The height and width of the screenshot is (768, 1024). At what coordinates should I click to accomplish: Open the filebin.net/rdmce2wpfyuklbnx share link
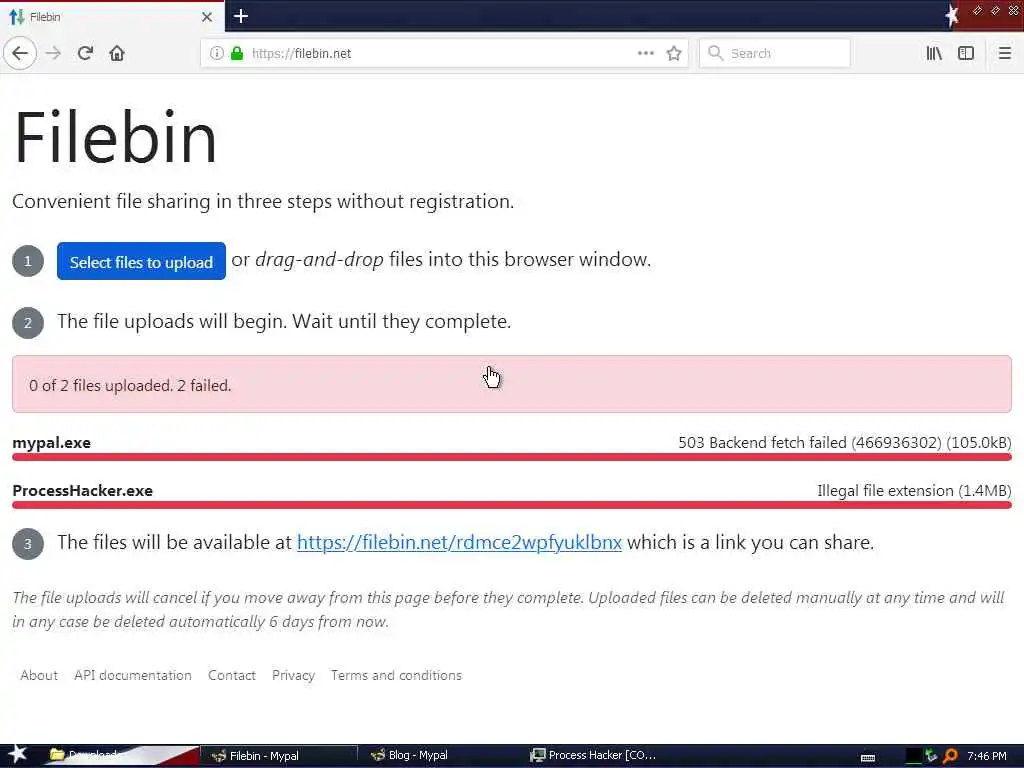point(459,542)
